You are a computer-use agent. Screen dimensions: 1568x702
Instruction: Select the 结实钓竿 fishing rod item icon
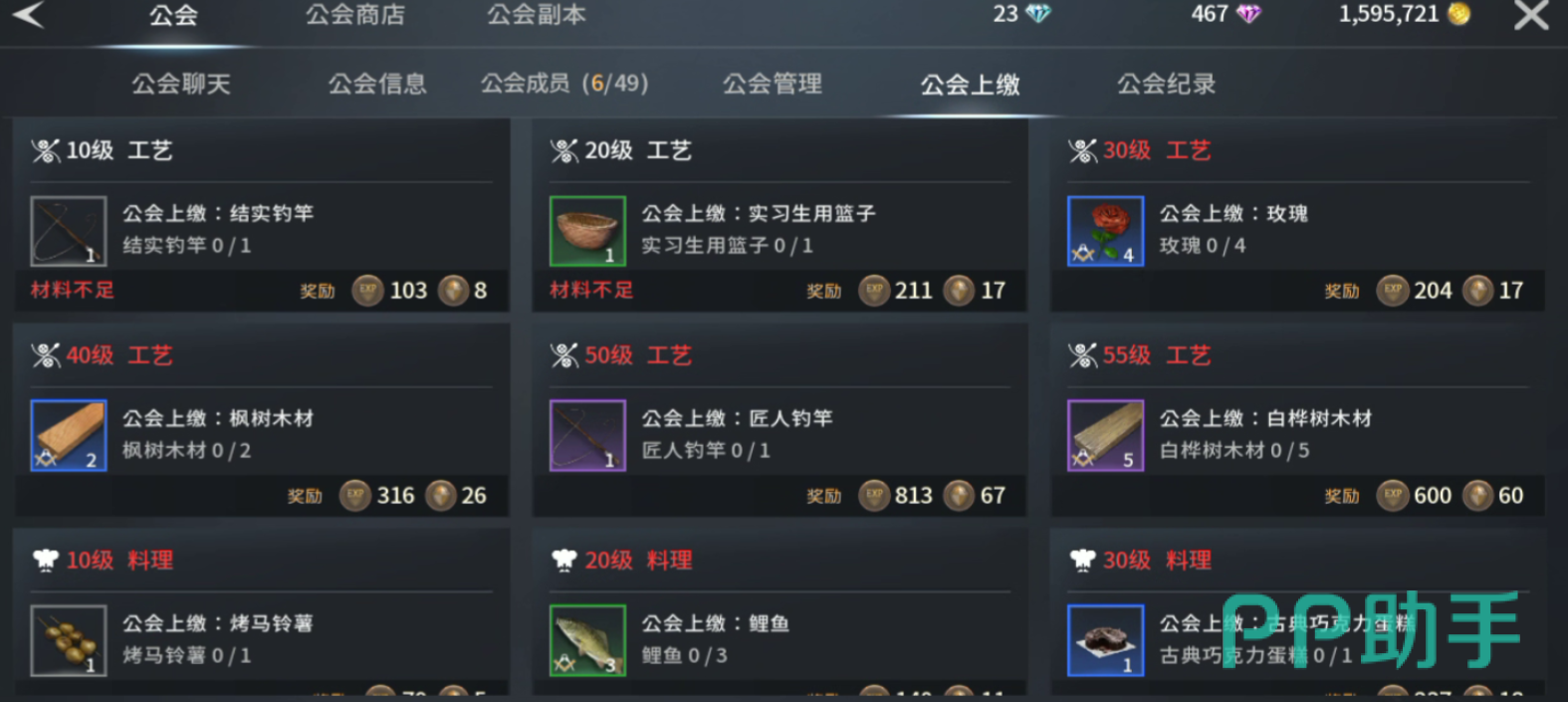(x=69, y=231)
